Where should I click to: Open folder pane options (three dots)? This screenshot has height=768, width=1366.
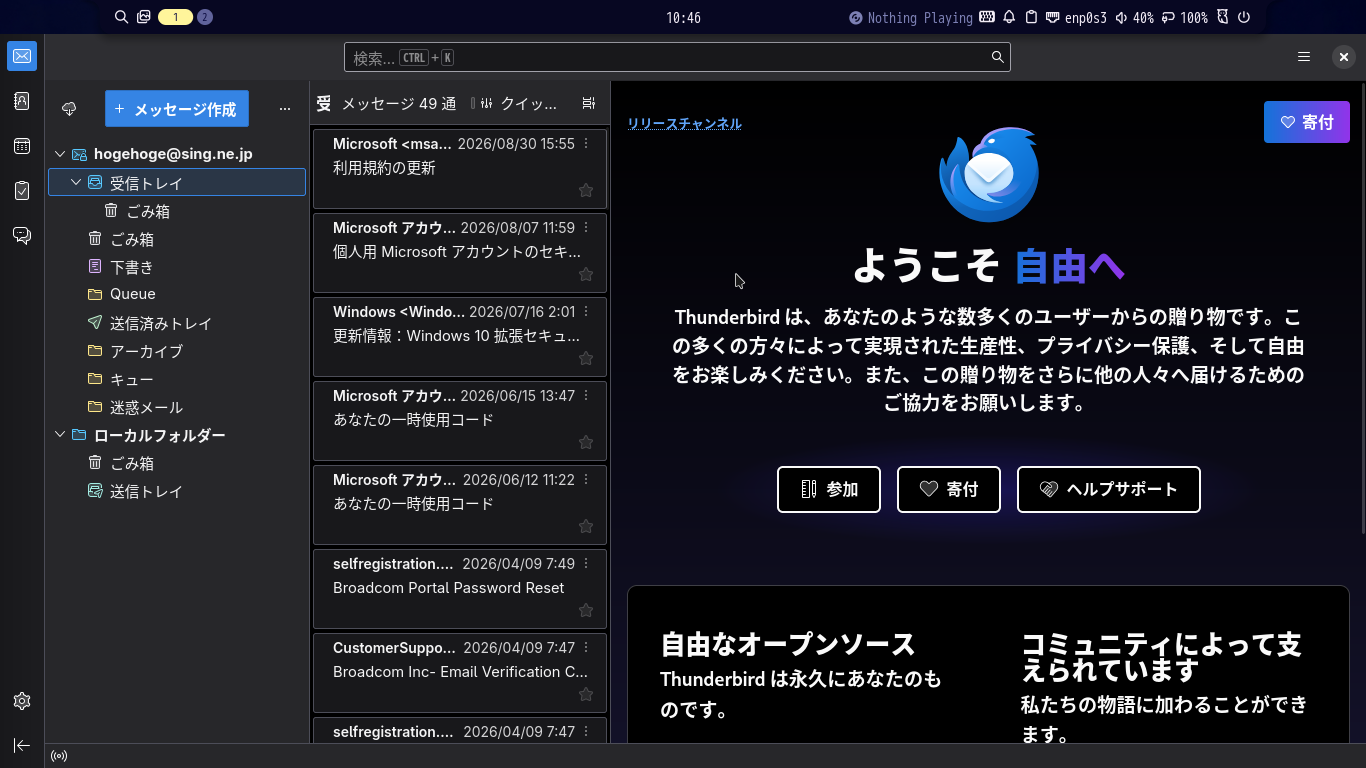click(285, 108)
